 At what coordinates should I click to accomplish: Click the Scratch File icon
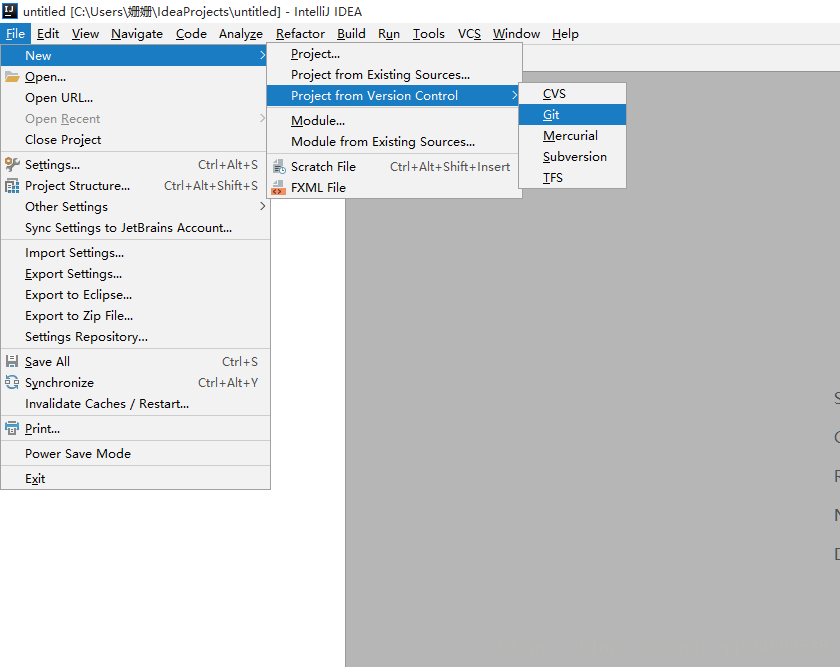coord(279,167)
